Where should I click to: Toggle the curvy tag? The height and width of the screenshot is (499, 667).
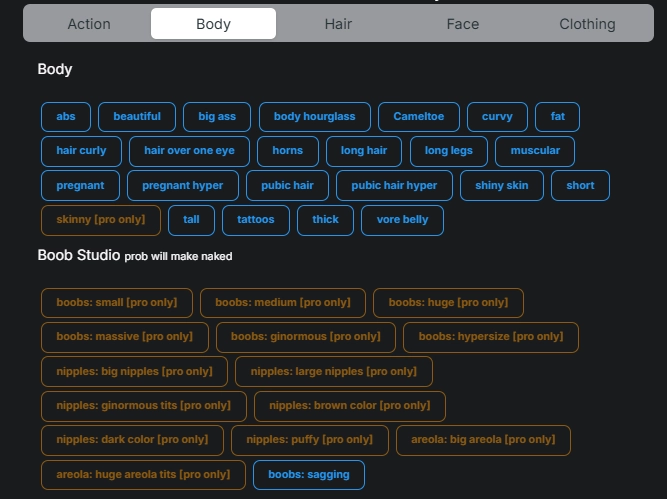click(x=497, y=117)
